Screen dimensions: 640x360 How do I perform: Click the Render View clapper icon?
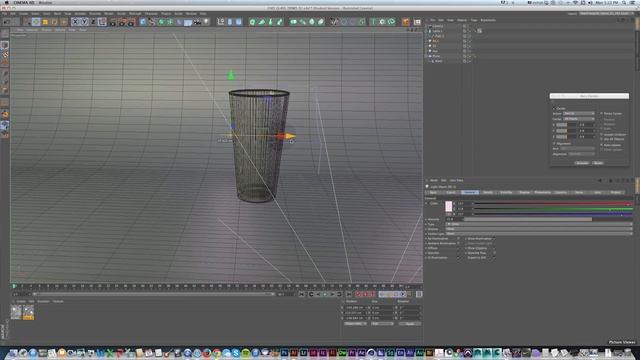[113, 22]
